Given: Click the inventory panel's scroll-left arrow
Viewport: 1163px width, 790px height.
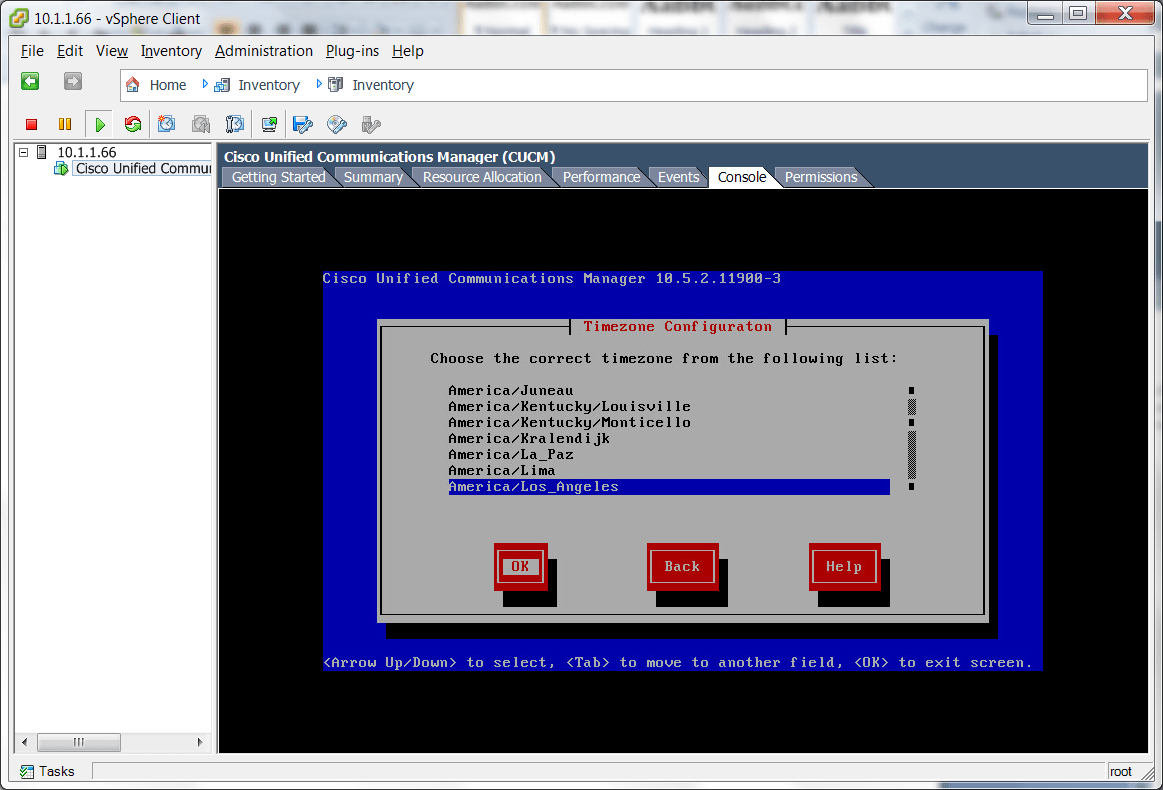Looking at the screenshot, I should 24,742.
